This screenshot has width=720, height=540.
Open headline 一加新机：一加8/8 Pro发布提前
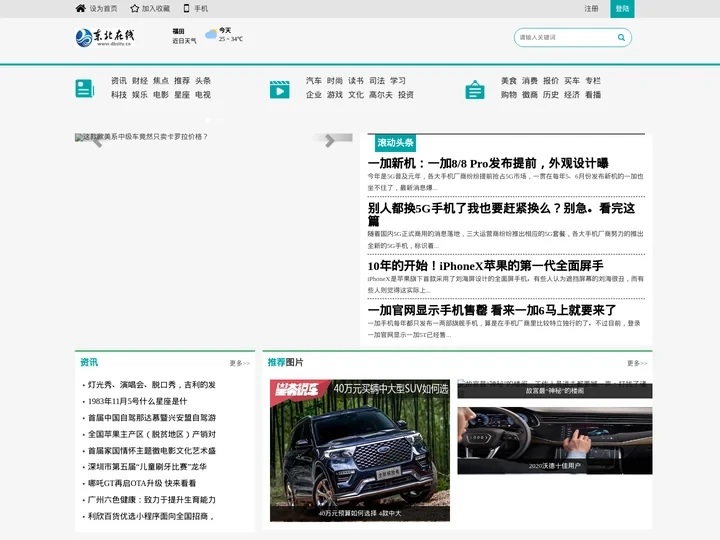[x=488, y=163]
